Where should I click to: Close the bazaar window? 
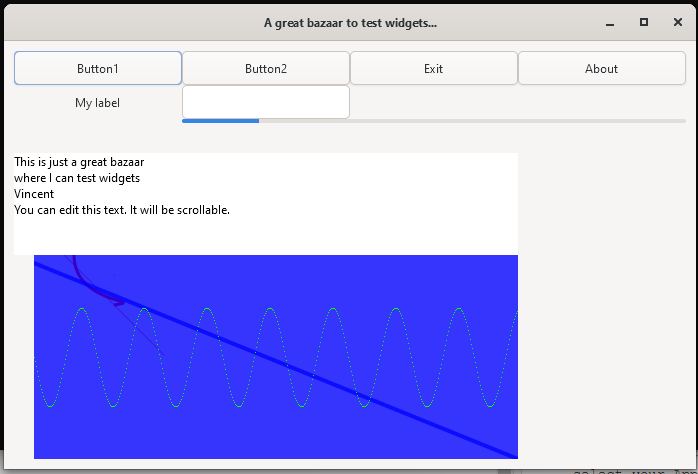(678, 22)
